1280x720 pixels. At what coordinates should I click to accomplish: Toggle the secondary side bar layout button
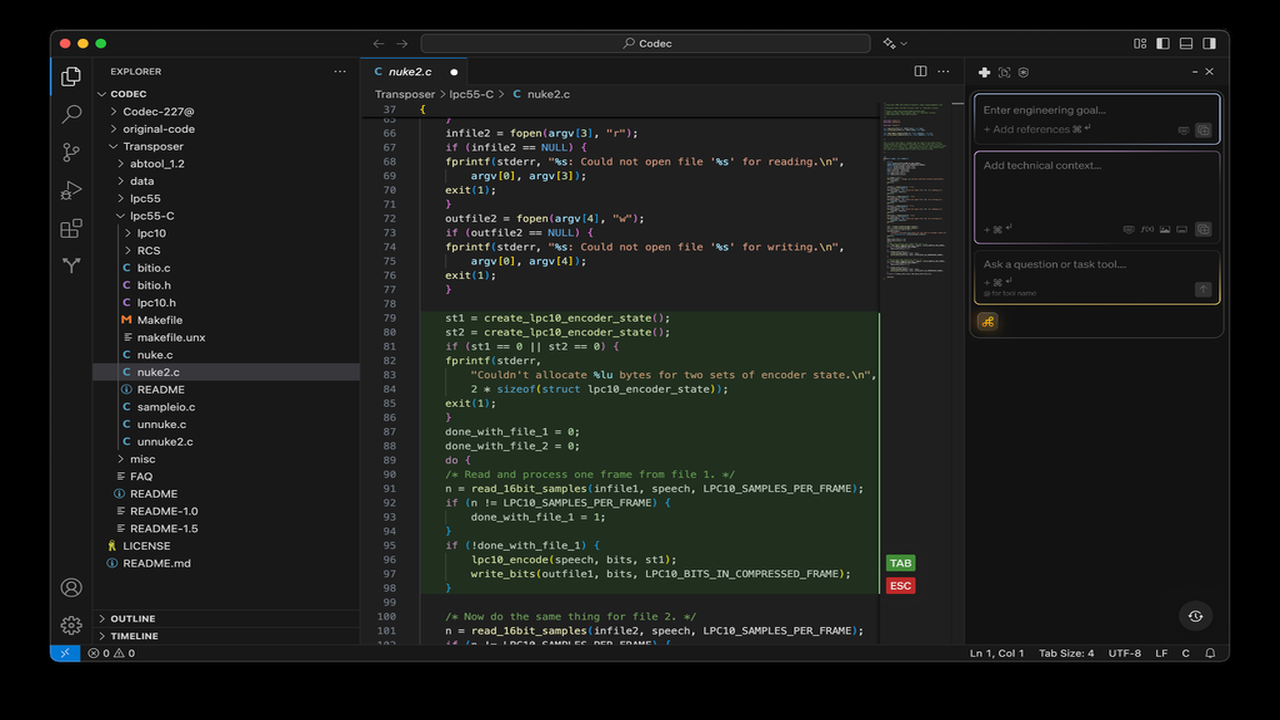coord(1209,43)
